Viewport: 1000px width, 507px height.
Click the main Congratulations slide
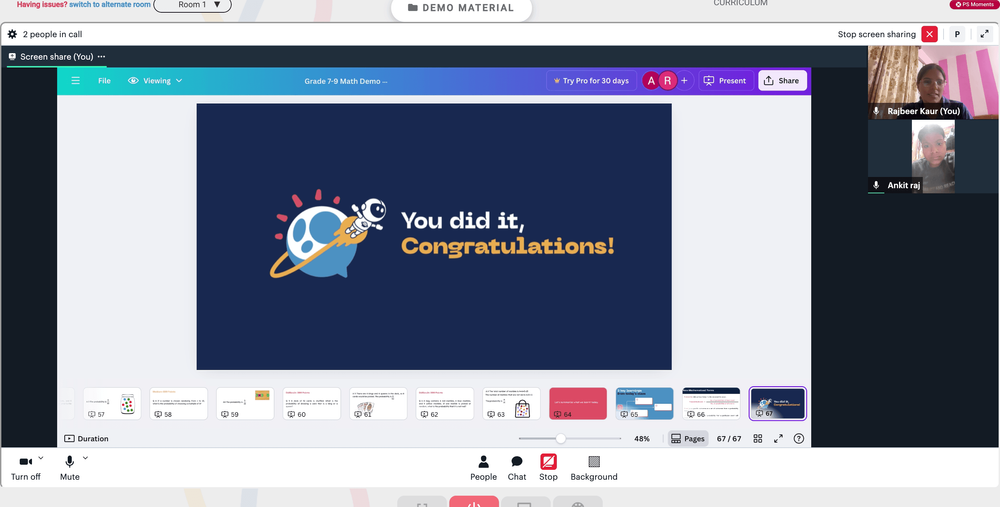(x=434, y=237)
